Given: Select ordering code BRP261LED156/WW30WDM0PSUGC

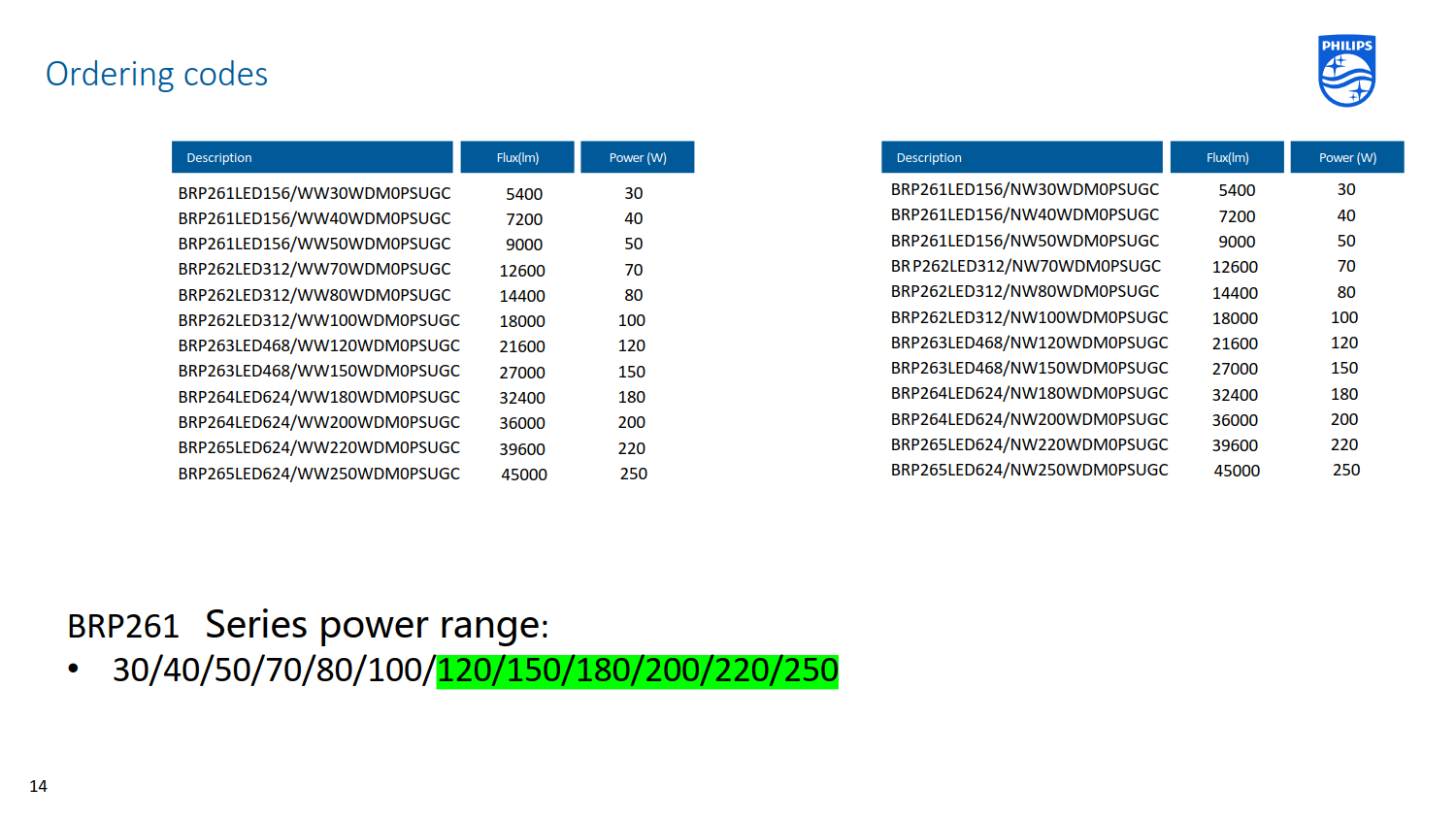Looking at the screenshot, I should pos(314,193).
